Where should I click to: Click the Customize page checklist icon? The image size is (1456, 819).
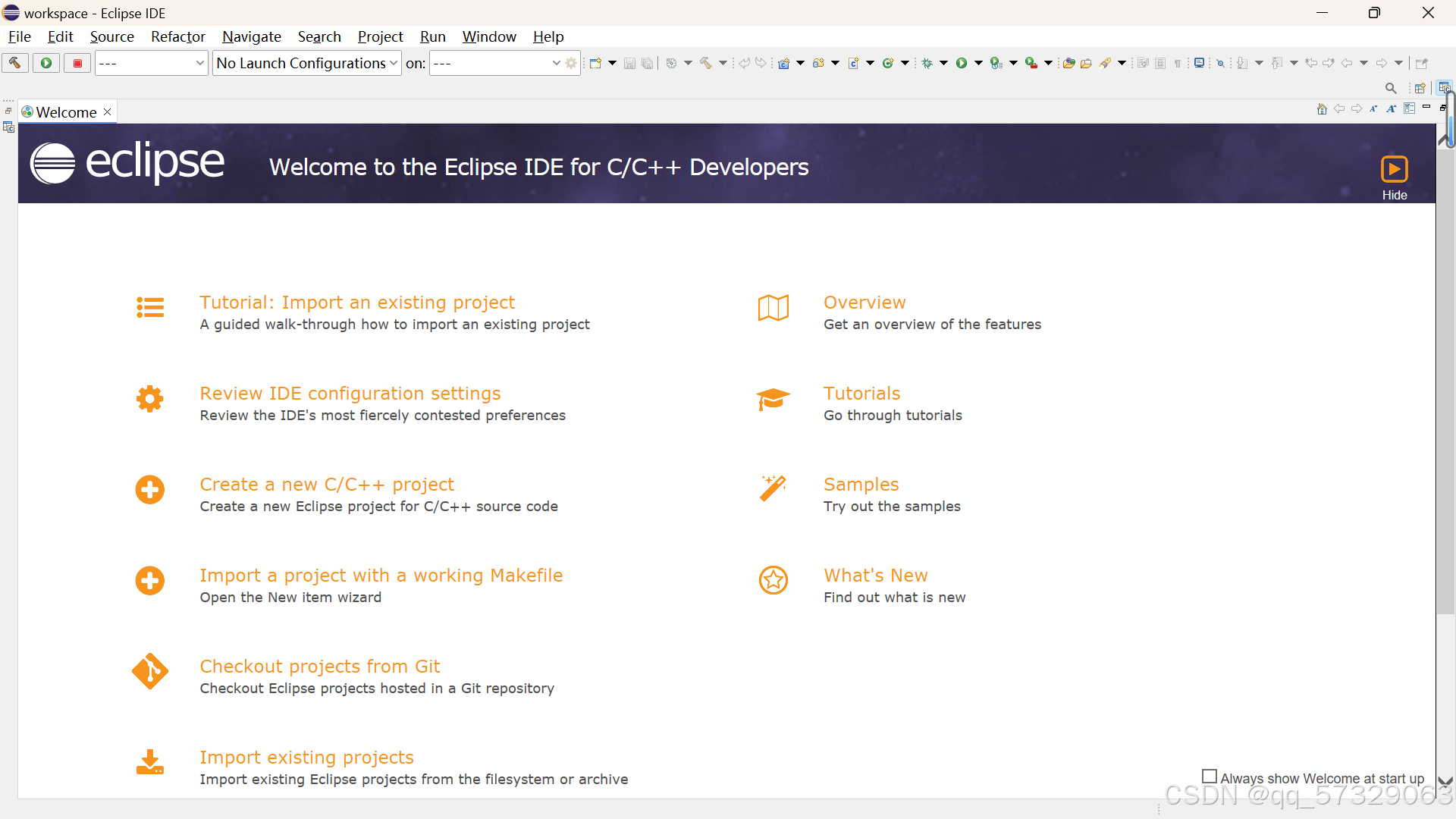(x=1409, y=109)
